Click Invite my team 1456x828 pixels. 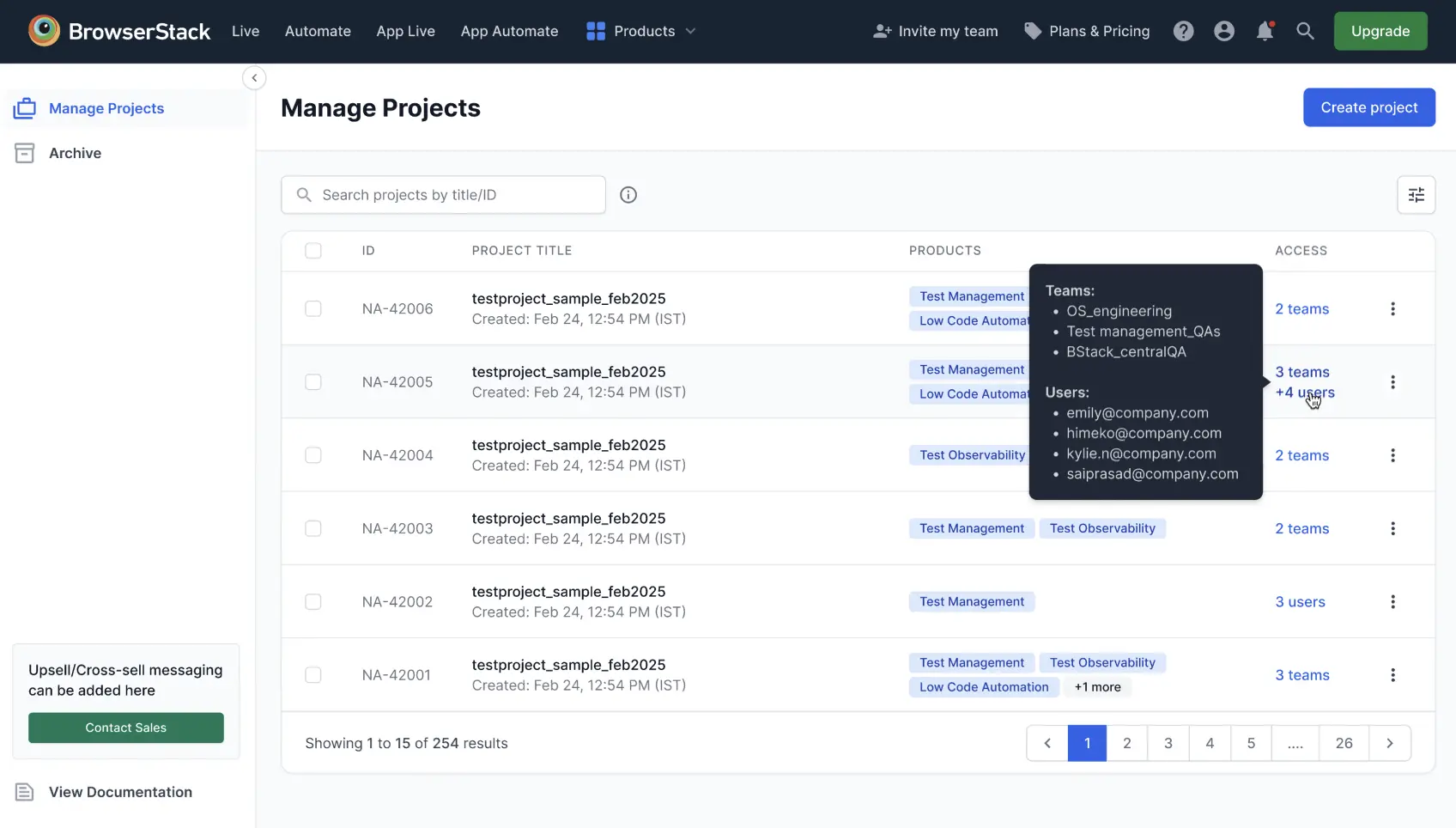point(935,31)
